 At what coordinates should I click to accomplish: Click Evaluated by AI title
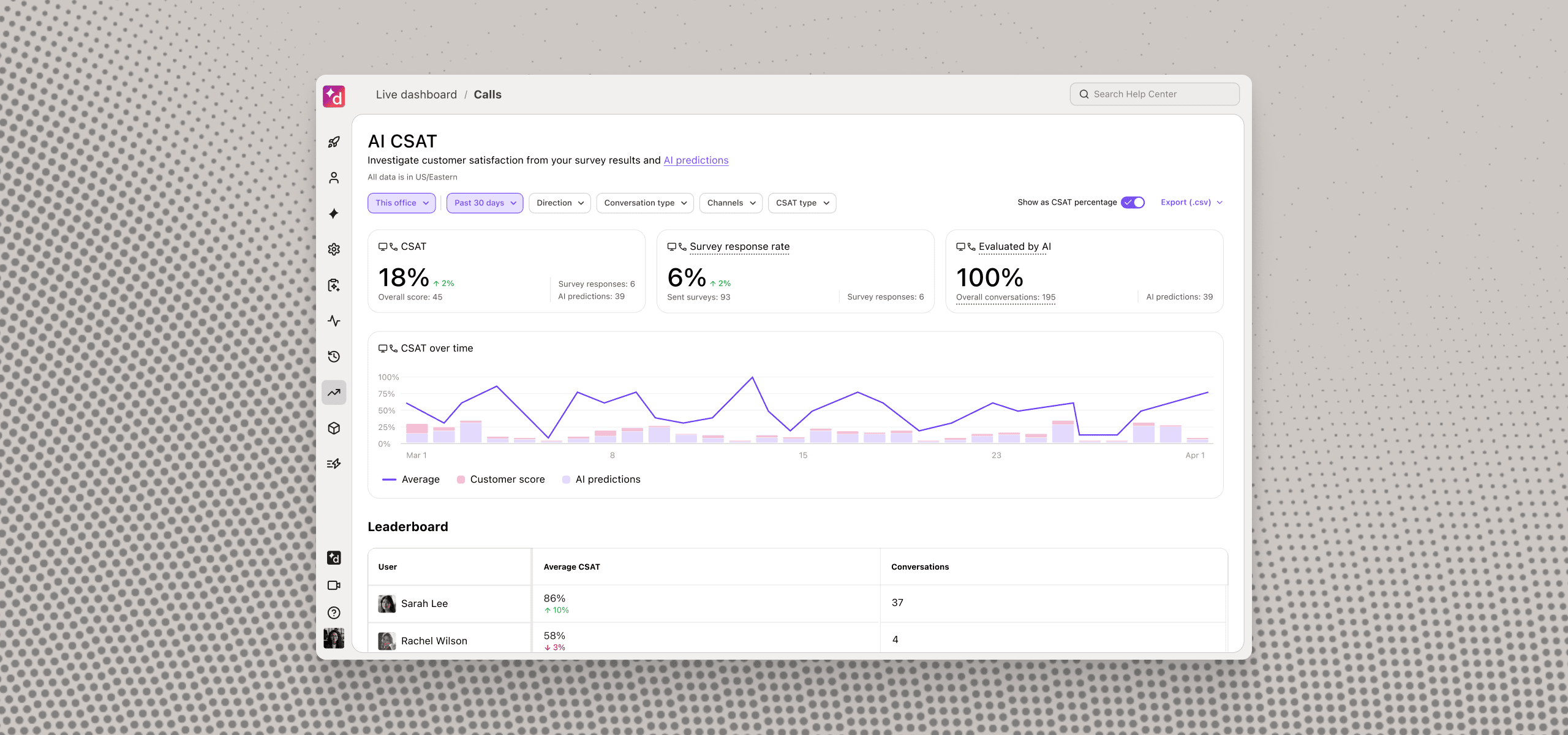[1015, 247]
